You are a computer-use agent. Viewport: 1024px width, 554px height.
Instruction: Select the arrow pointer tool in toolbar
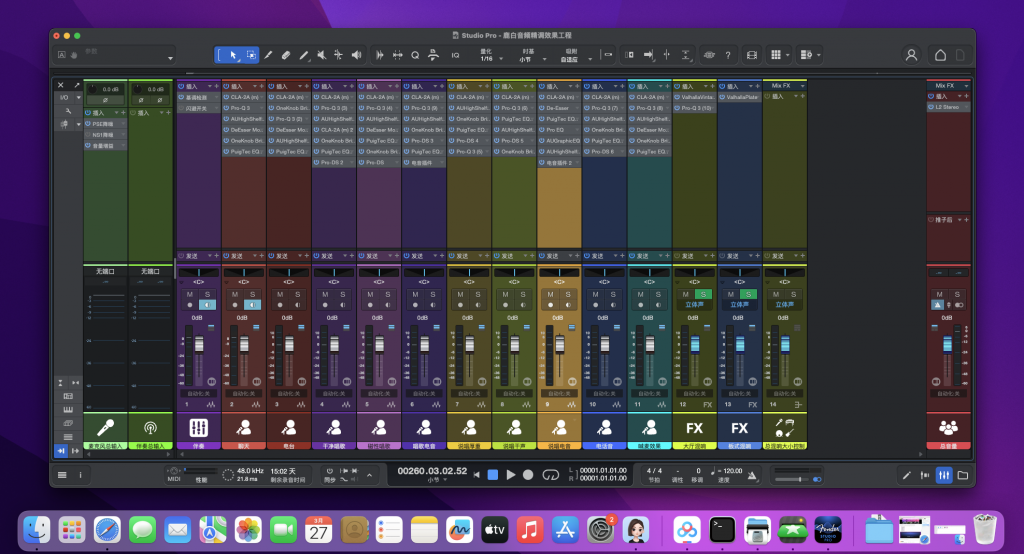point(234,55)
